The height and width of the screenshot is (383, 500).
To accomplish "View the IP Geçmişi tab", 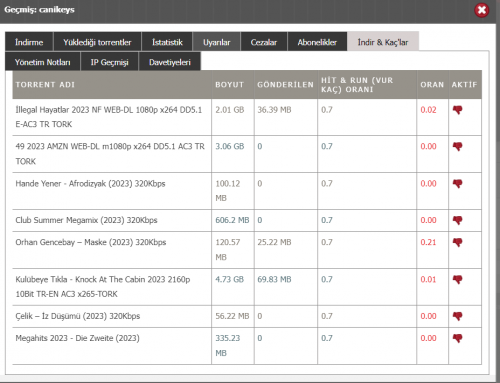I will pyautogui.click(x=109, y=62).
